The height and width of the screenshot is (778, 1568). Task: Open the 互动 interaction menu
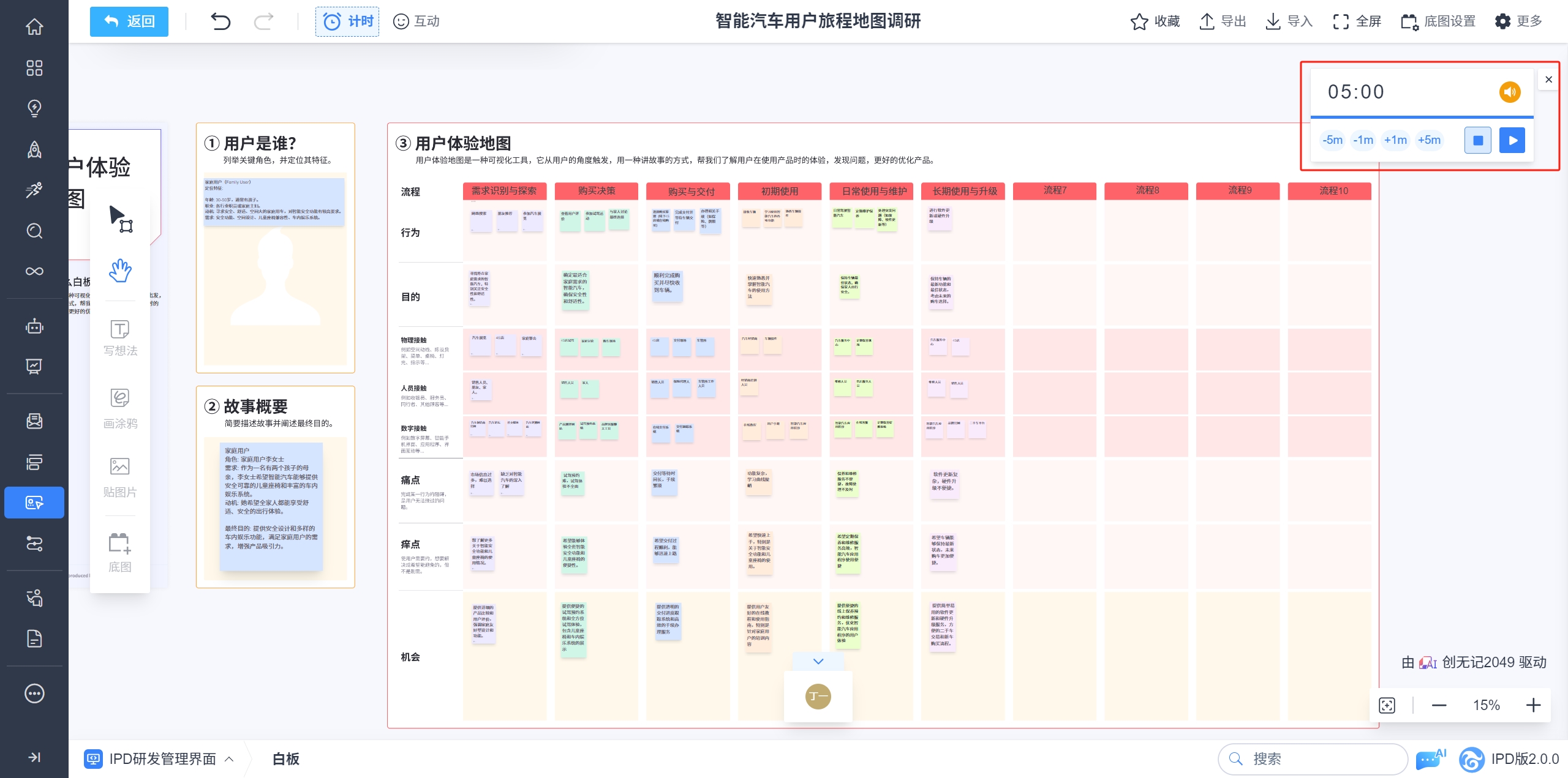(x=417, y=21)
